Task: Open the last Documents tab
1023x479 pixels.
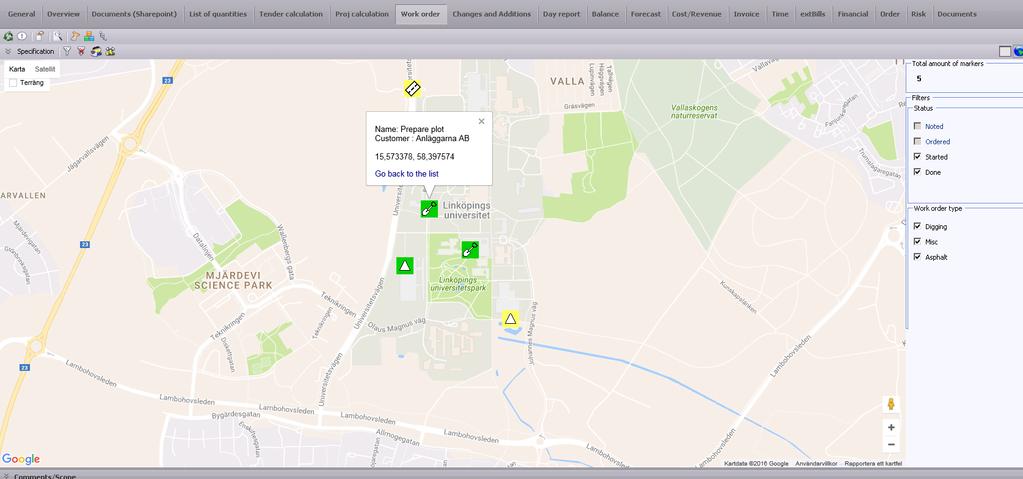Action: click(957, 14)
